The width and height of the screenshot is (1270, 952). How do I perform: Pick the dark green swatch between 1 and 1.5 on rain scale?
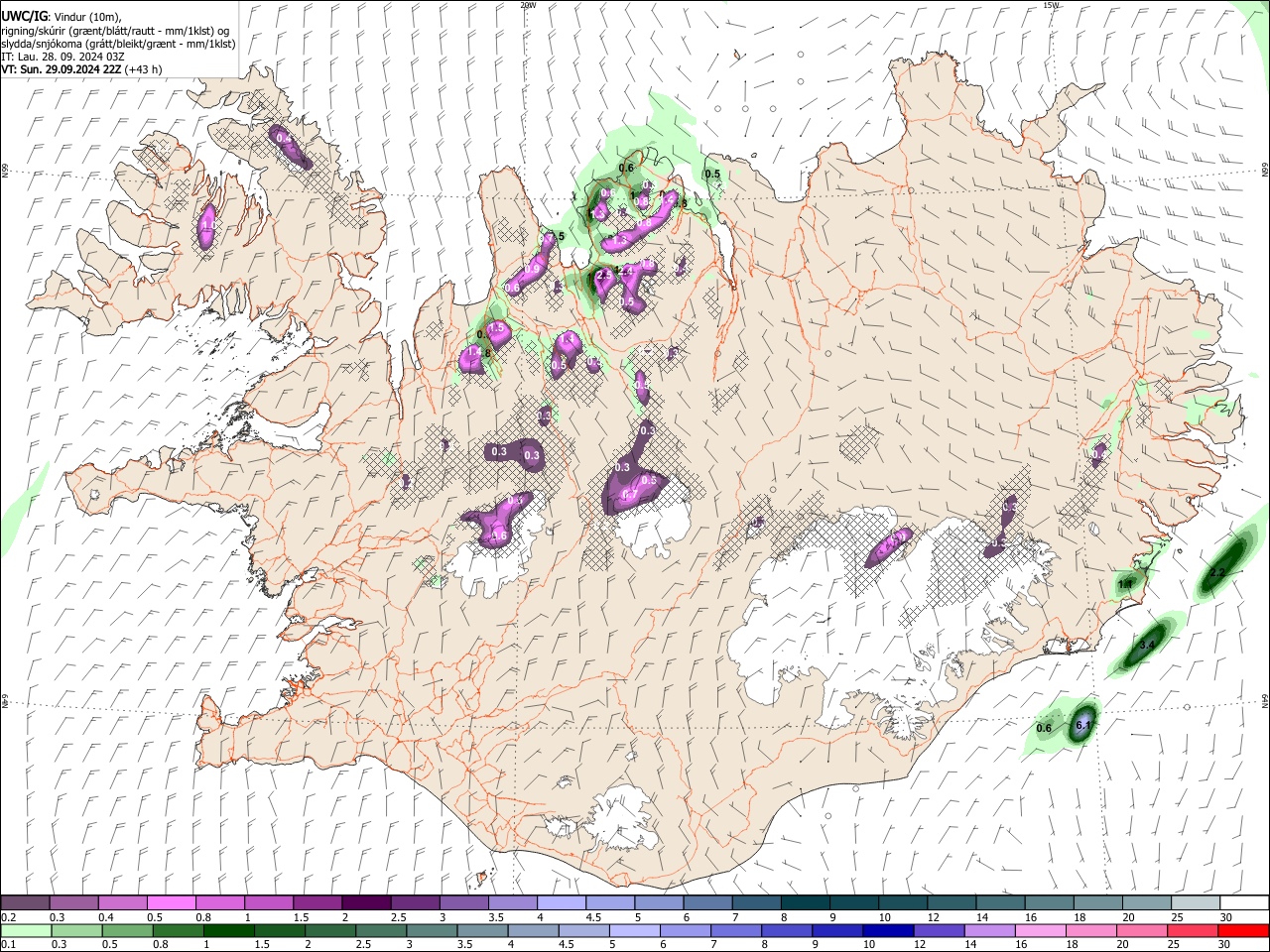pyautogui.click(x=227, y=930)
